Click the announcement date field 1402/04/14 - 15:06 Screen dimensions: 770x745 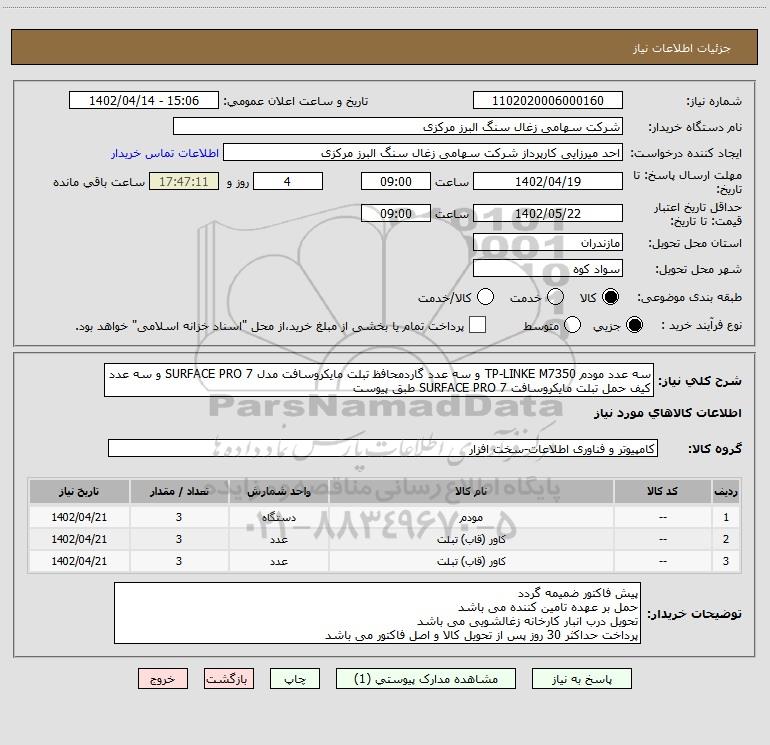[x=144, y=100]
